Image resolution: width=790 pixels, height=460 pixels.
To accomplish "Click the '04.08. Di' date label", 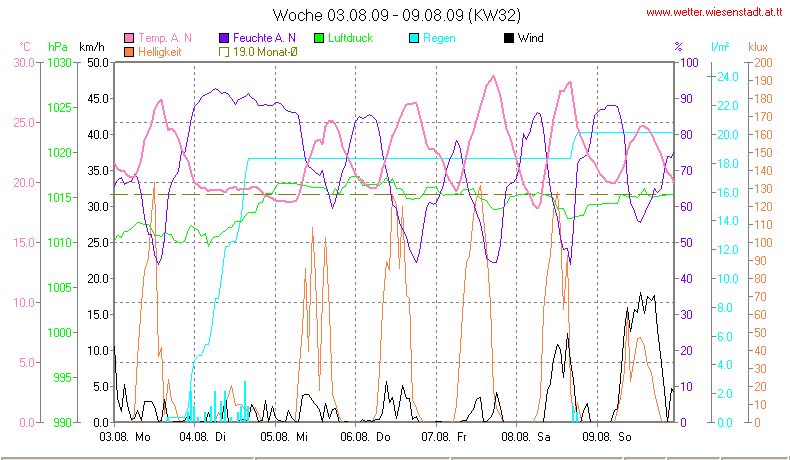I will 203,437.
